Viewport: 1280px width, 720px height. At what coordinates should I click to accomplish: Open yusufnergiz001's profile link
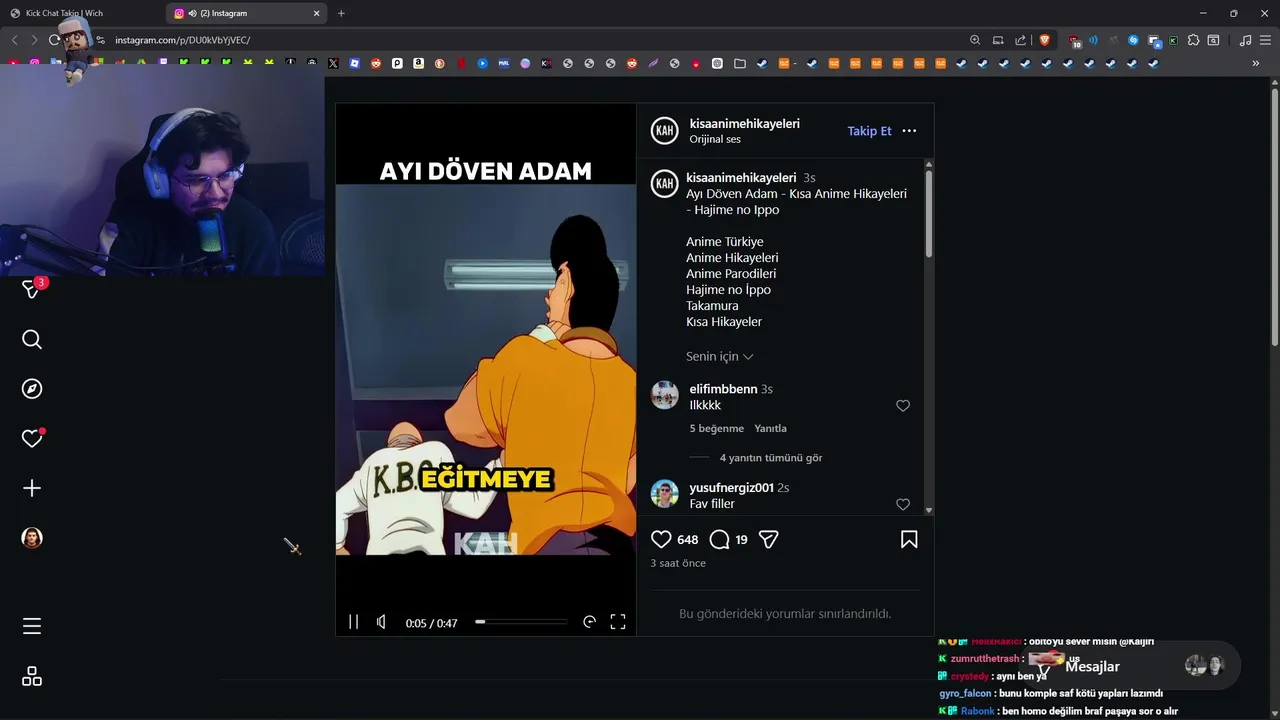pos(731,488)
